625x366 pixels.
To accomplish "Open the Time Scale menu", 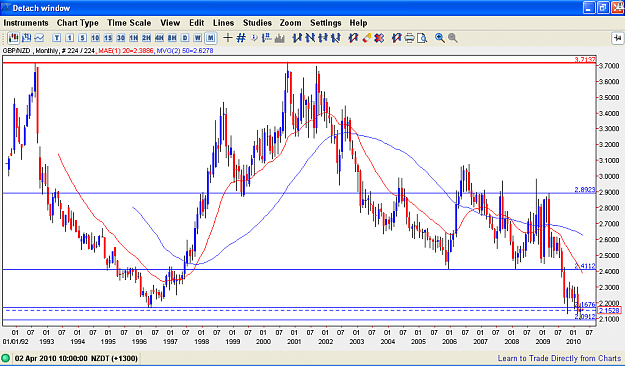I will tap(129, 23).
